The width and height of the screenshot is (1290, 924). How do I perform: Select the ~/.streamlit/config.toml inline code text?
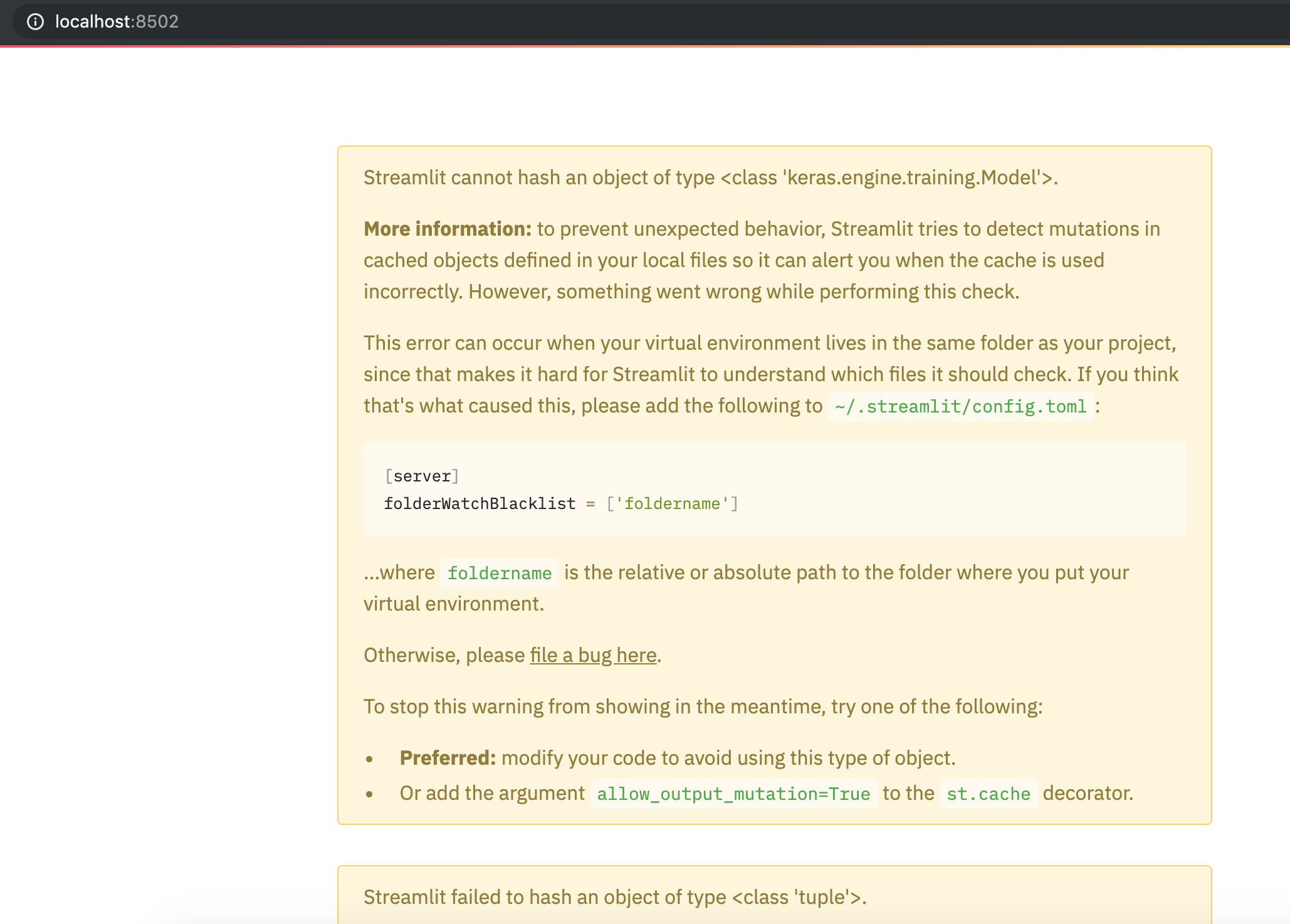tap(959, 406)
